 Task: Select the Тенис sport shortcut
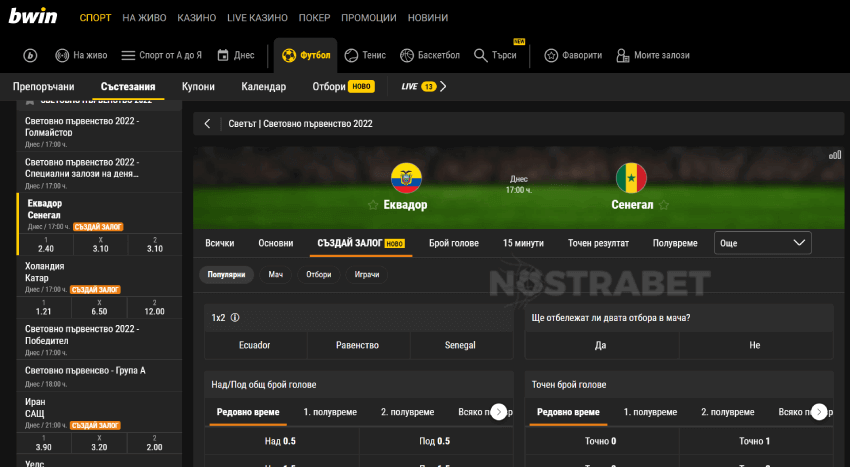coord(365,55)
